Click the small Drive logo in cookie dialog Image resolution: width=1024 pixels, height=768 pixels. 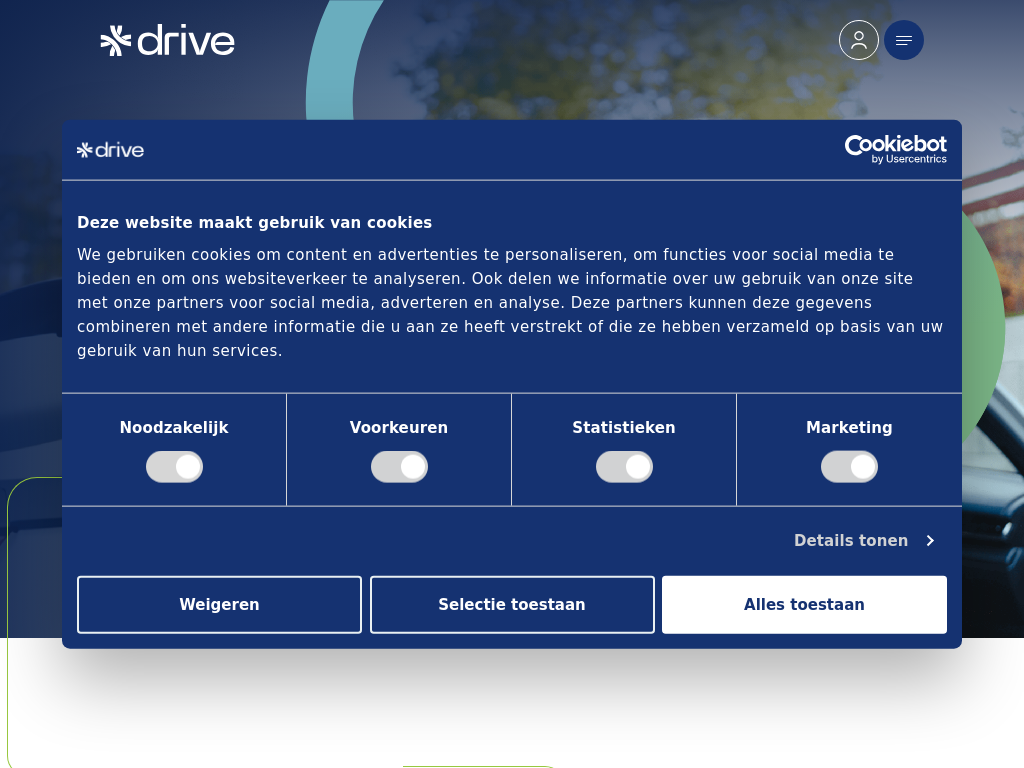pyautogui.click(x=110, y=150)
